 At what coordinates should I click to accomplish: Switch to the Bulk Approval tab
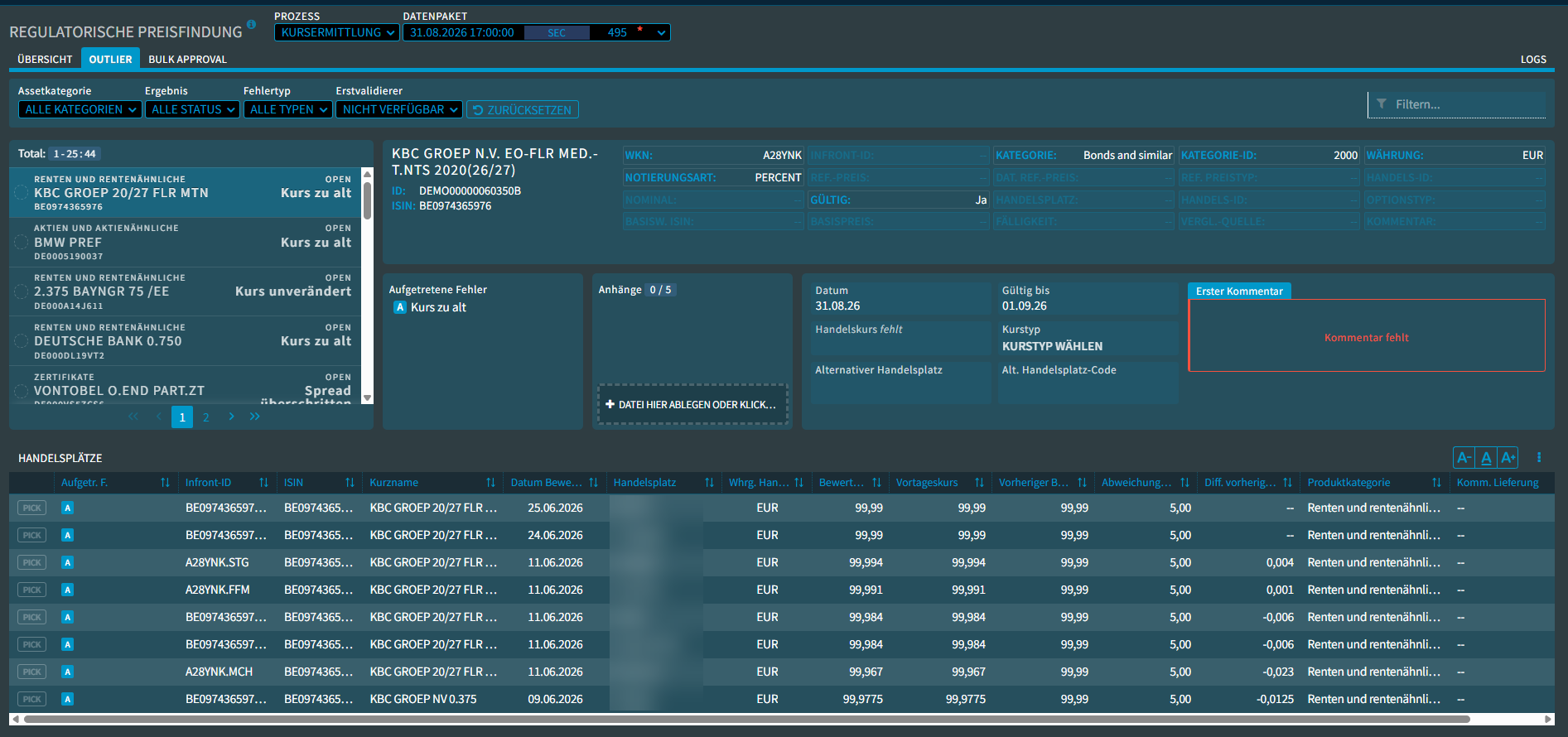[187, 59]
